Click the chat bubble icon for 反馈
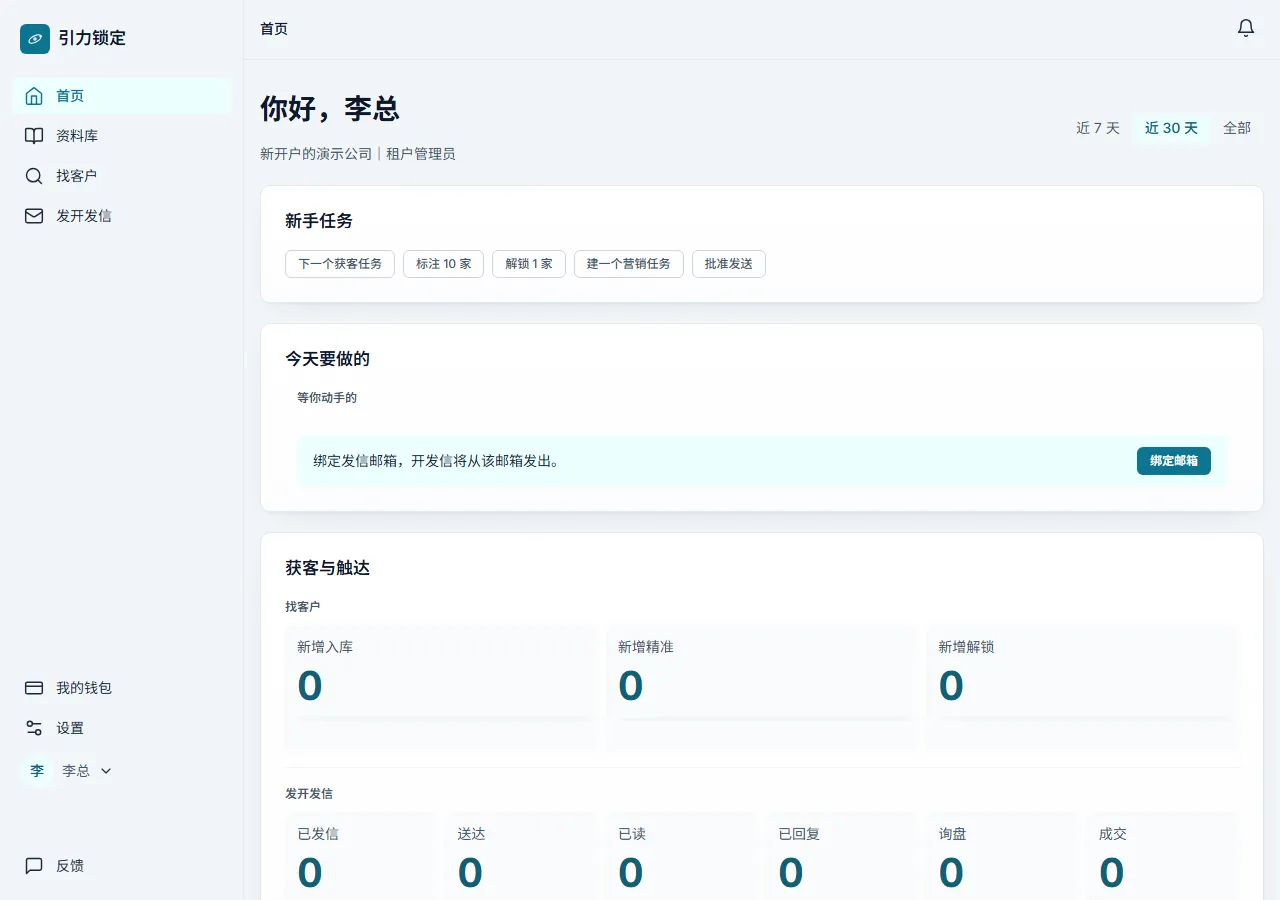The height and width of the screenshot is (900, 1280). point(34,866)
